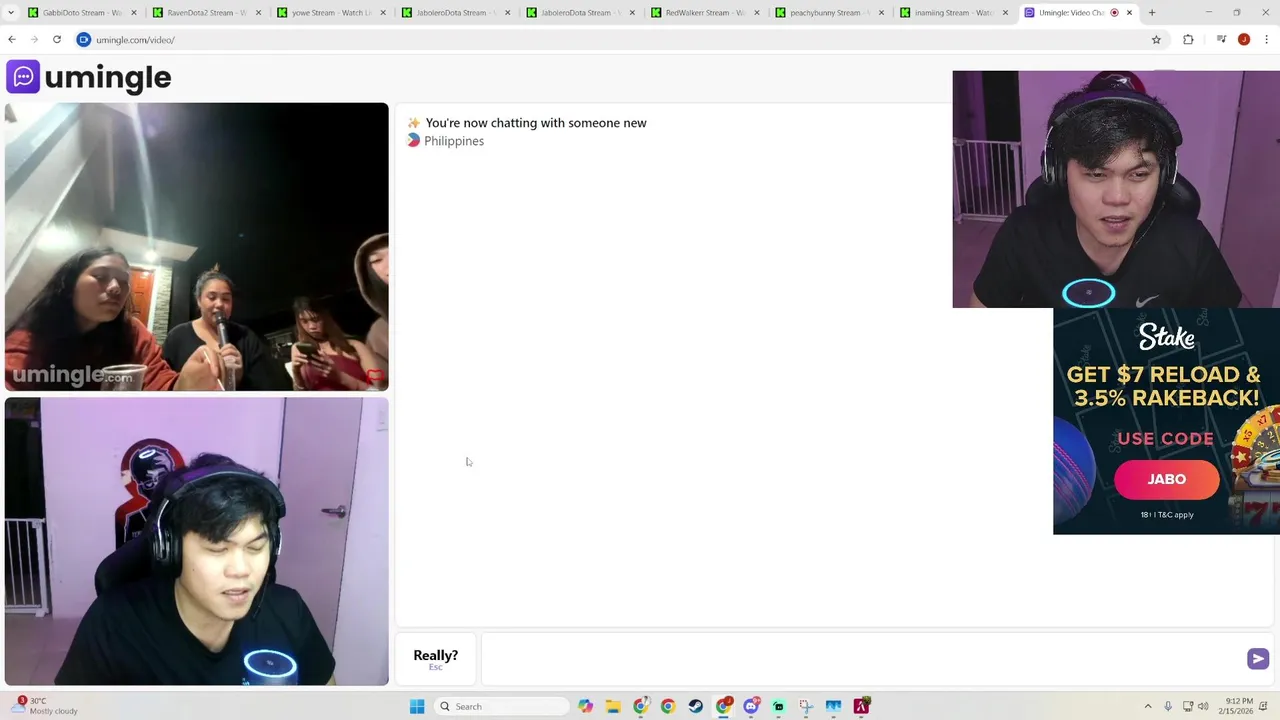Close the GabbiDoto Stream tab
The image size is (1280, 720).
(x=133, y=13)
